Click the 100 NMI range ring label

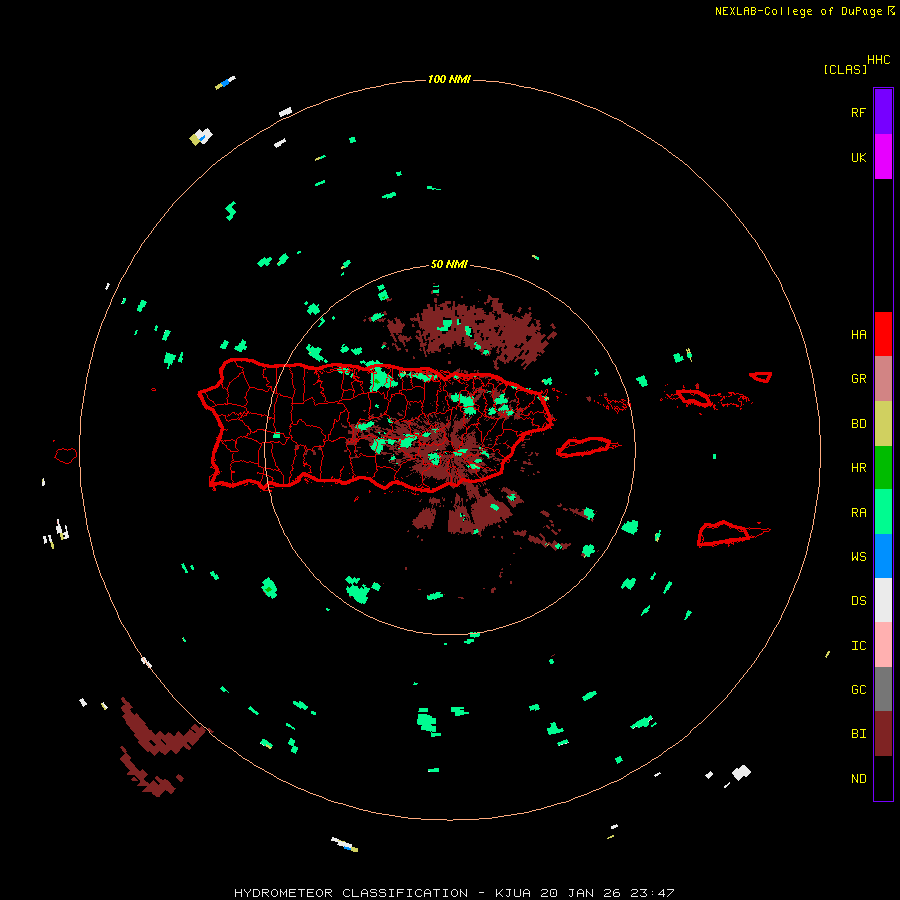[449, 79]
